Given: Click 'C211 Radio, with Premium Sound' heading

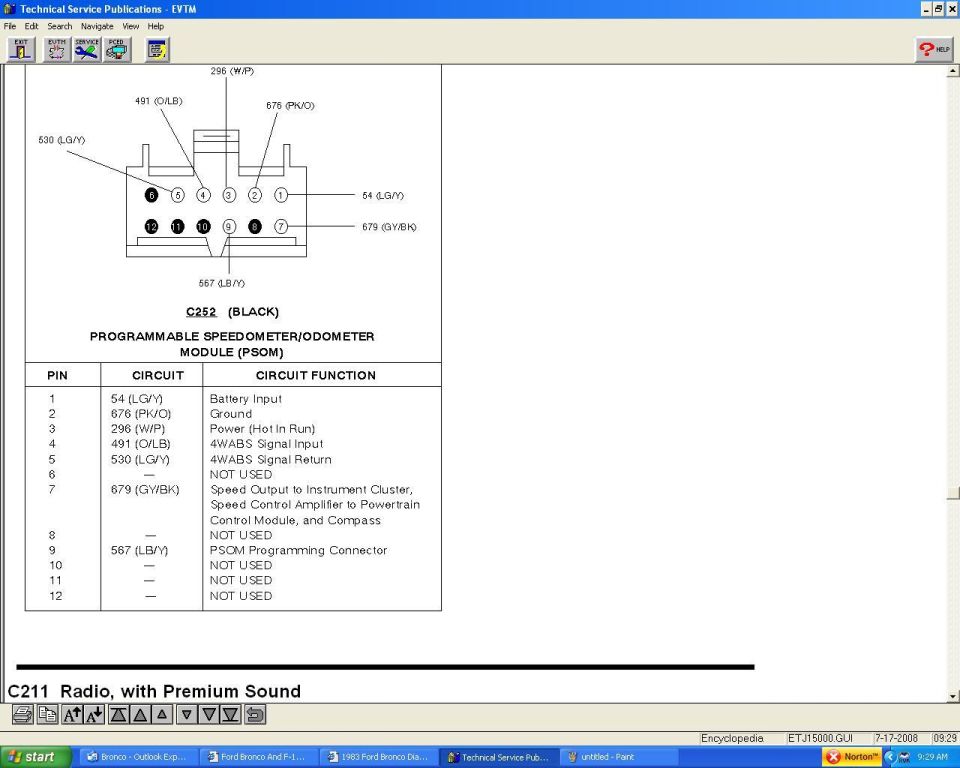Looking at the screenshot, I should [x=154, y=691].
